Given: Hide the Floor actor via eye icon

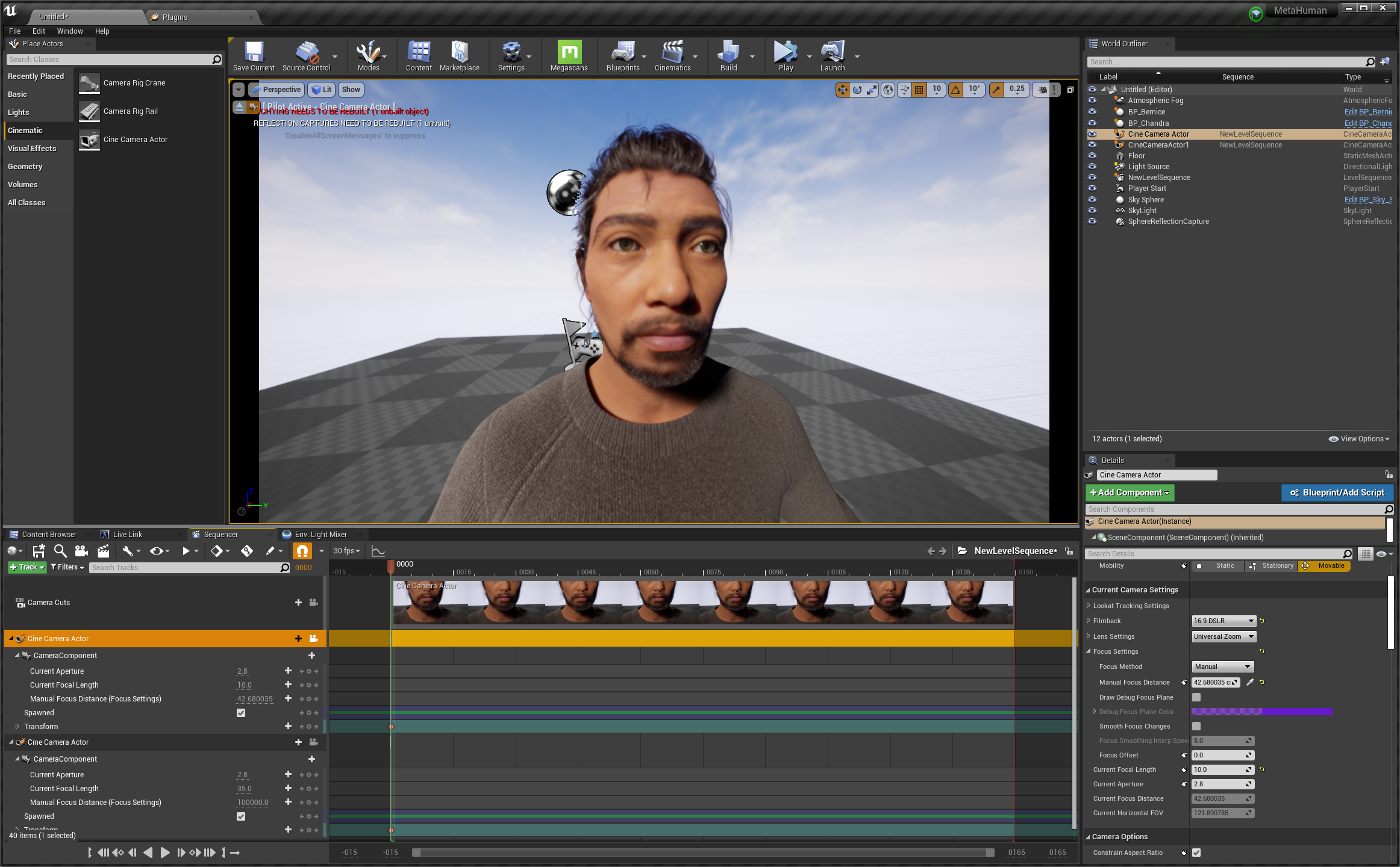Looking at the screenshot, I should 1092,156.
